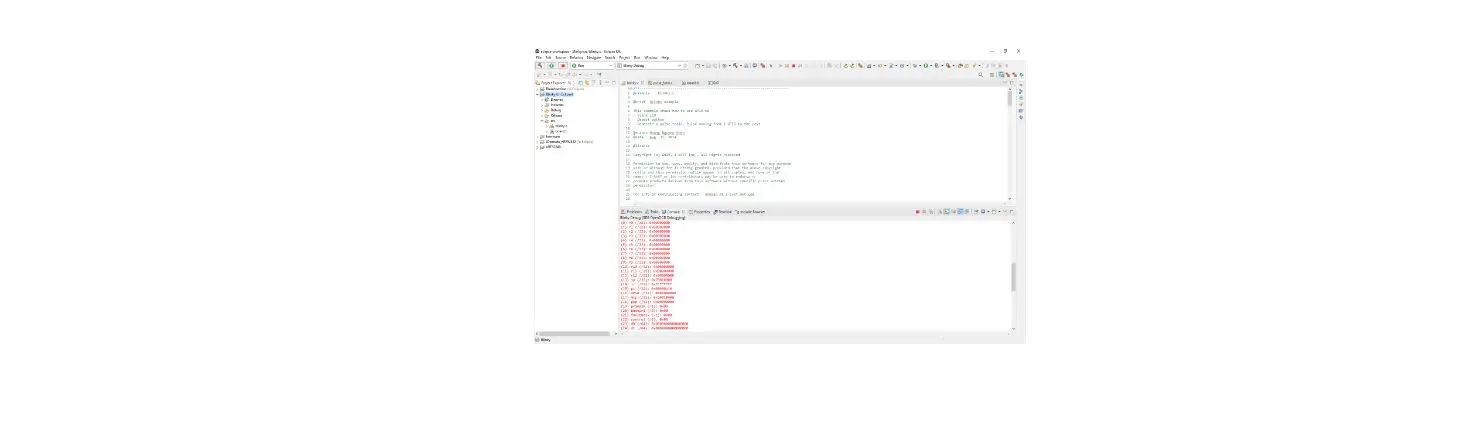Click the Open Perspective icon
The image size is (1459, 438).
(x=992, y=75)
